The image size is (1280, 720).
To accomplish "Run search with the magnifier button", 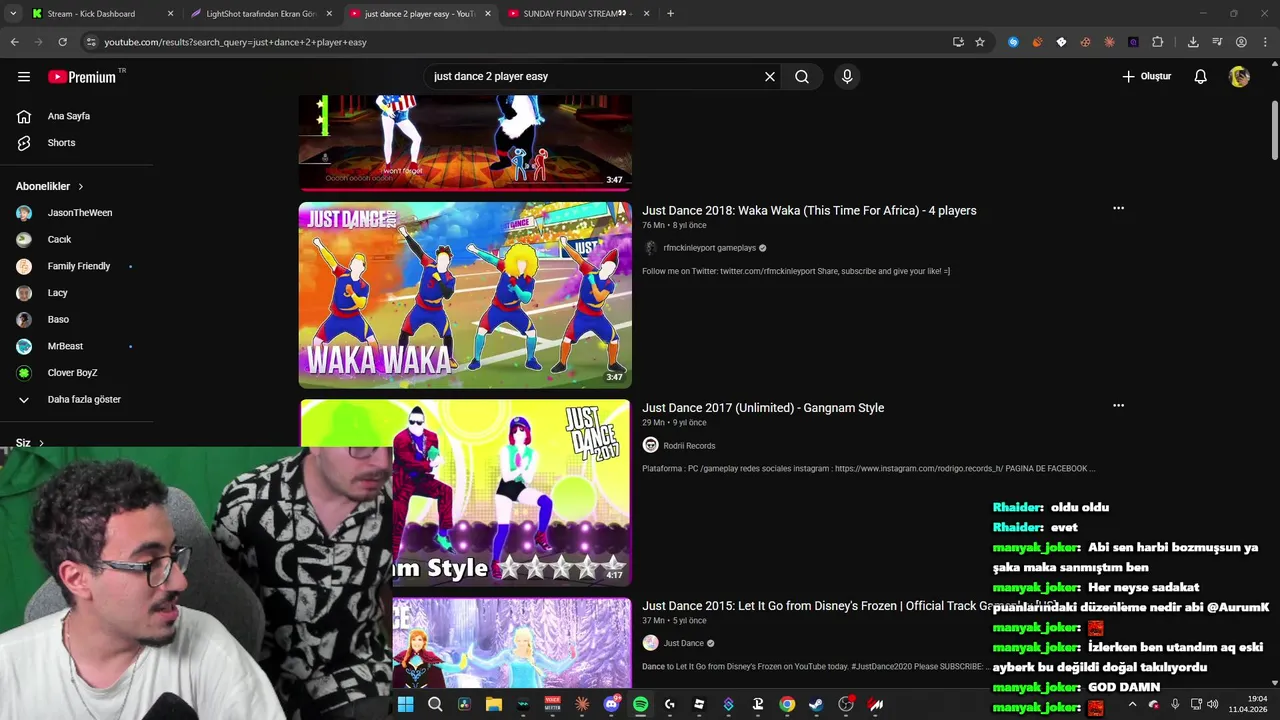I will (802, 76).
